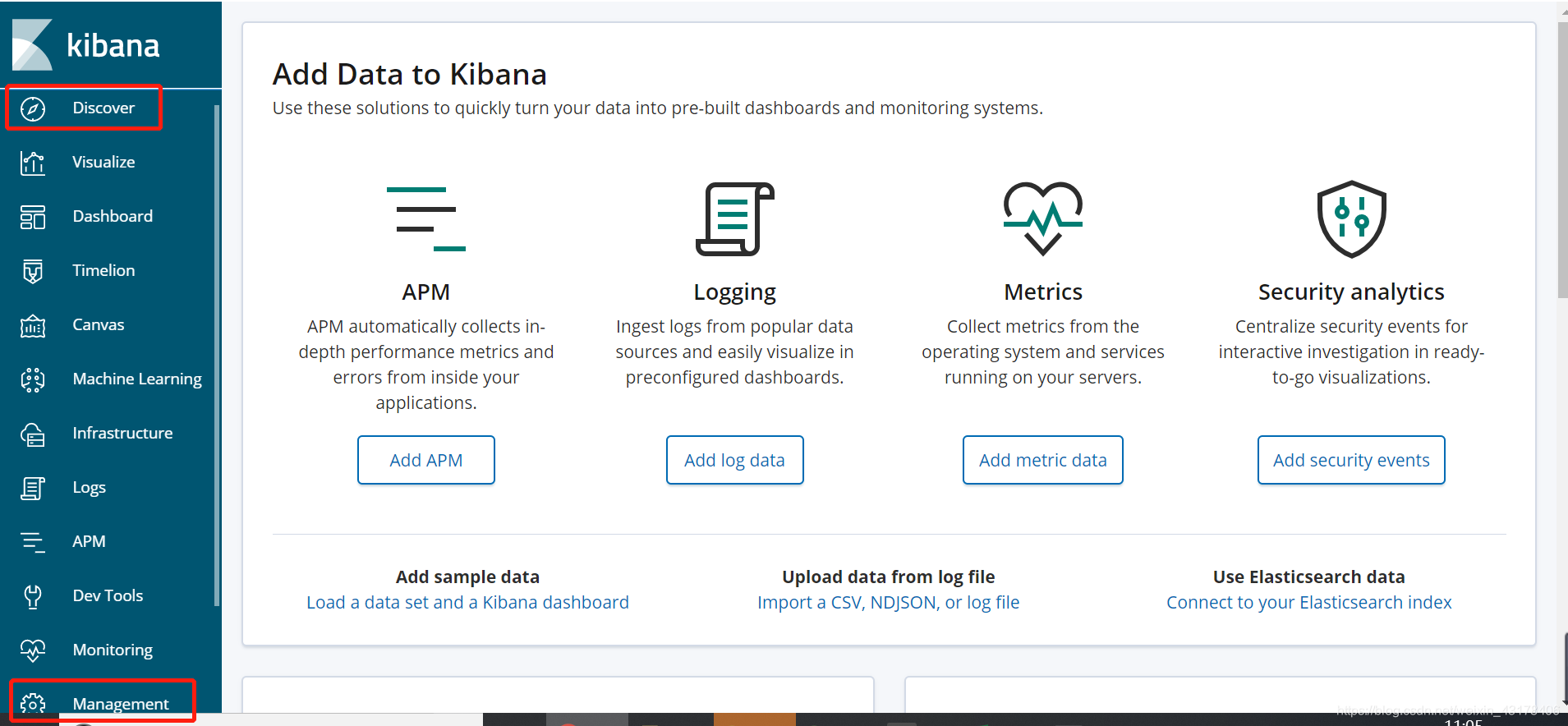
Task: Click the Visualize chart icon
Action: pyautogui.click(x=33, y=163)
